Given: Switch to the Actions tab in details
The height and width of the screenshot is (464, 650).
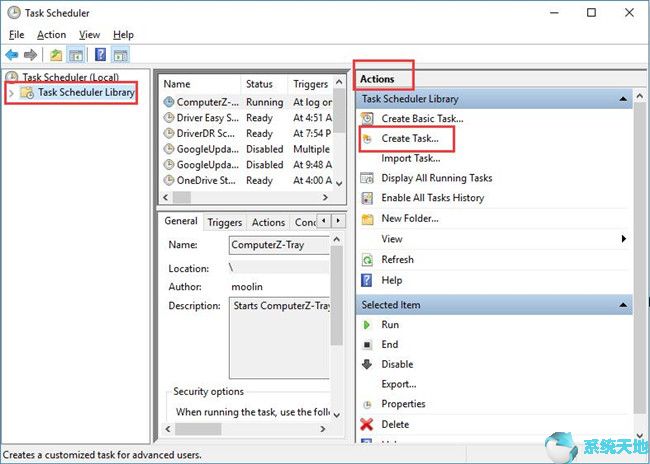Looking at the screenshot, I should 268,223.
